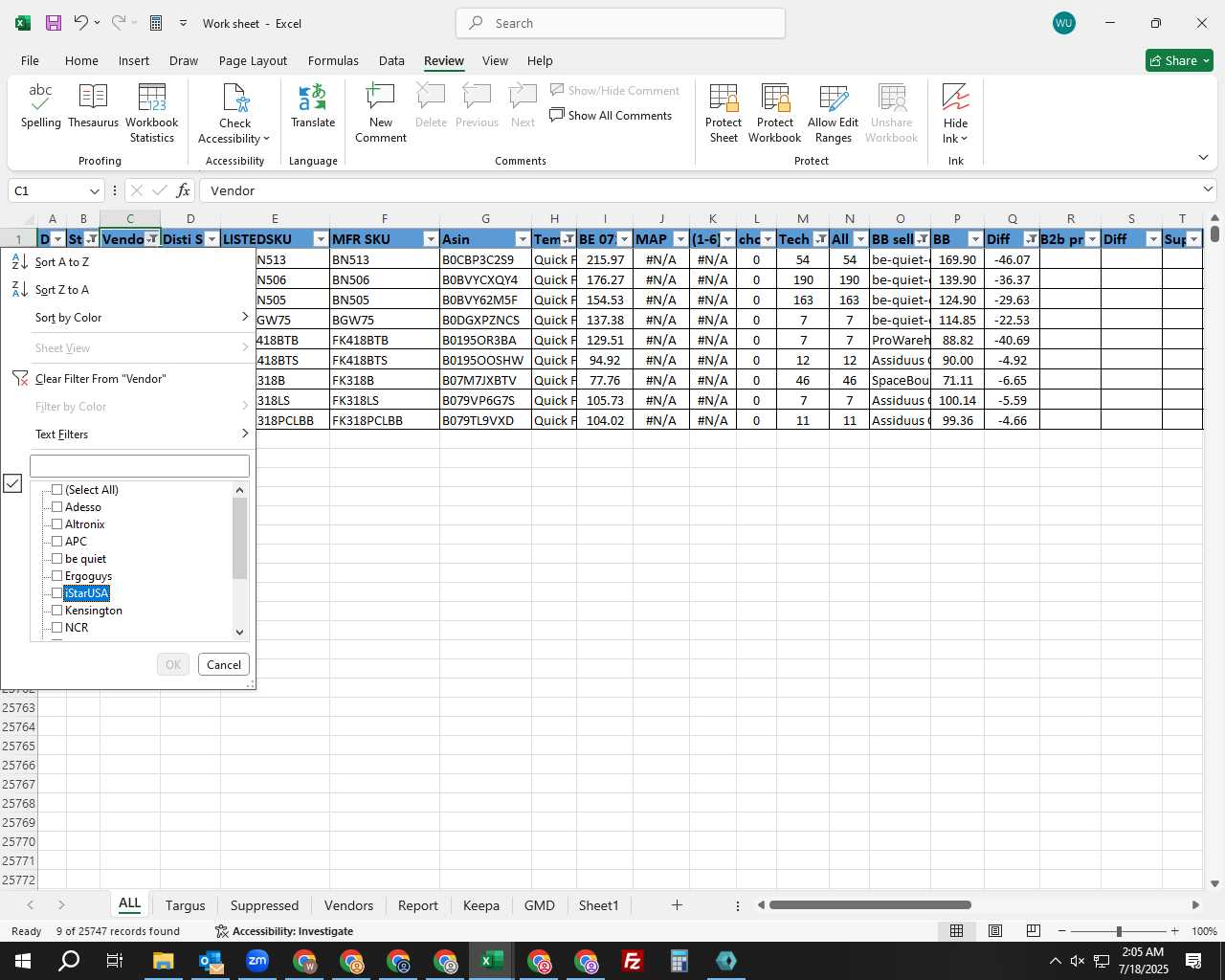Open the Home ribbon tab
This screenshot has width=1225, height=980.
point(81,60)
